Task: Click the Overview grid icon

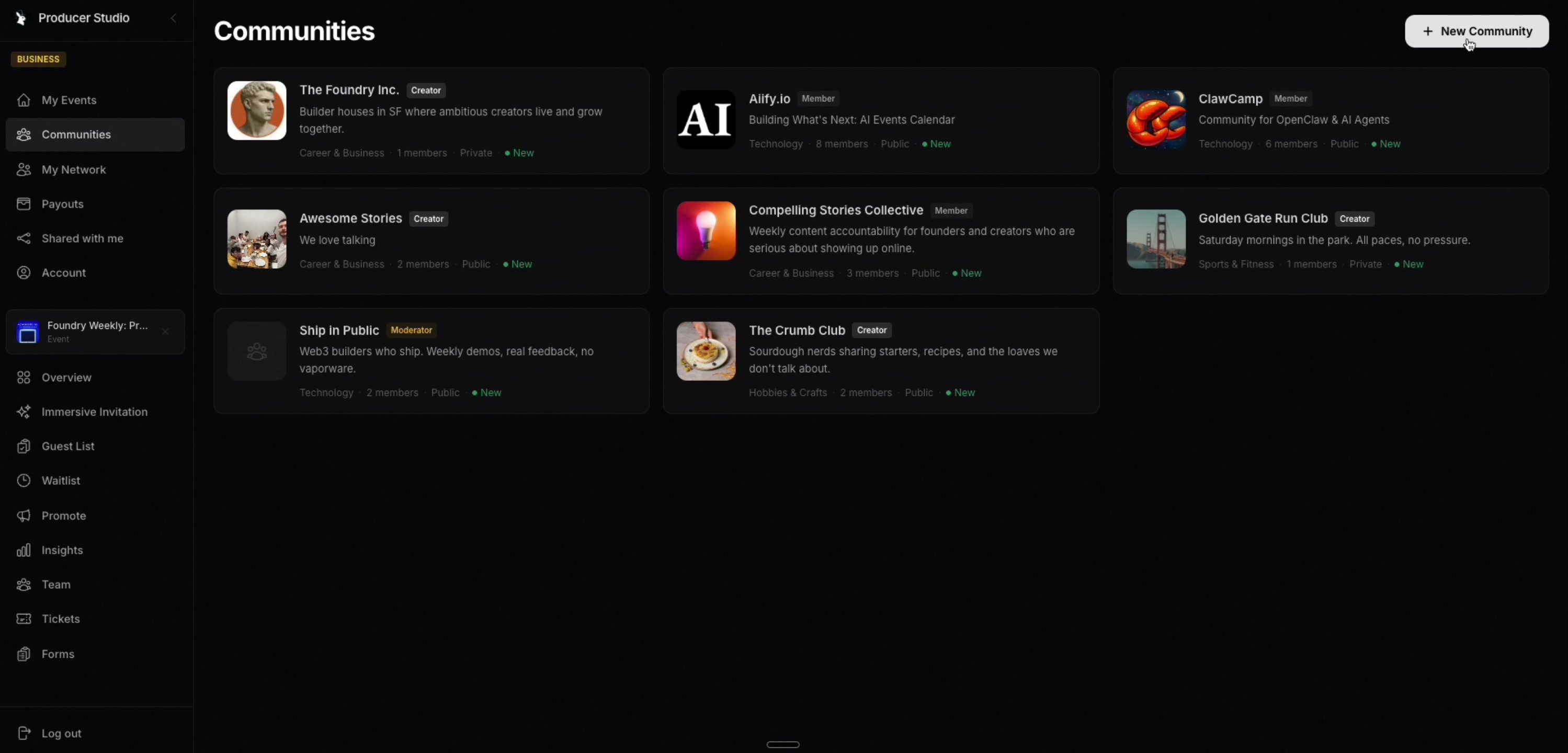Action: (x=24, y=378)
